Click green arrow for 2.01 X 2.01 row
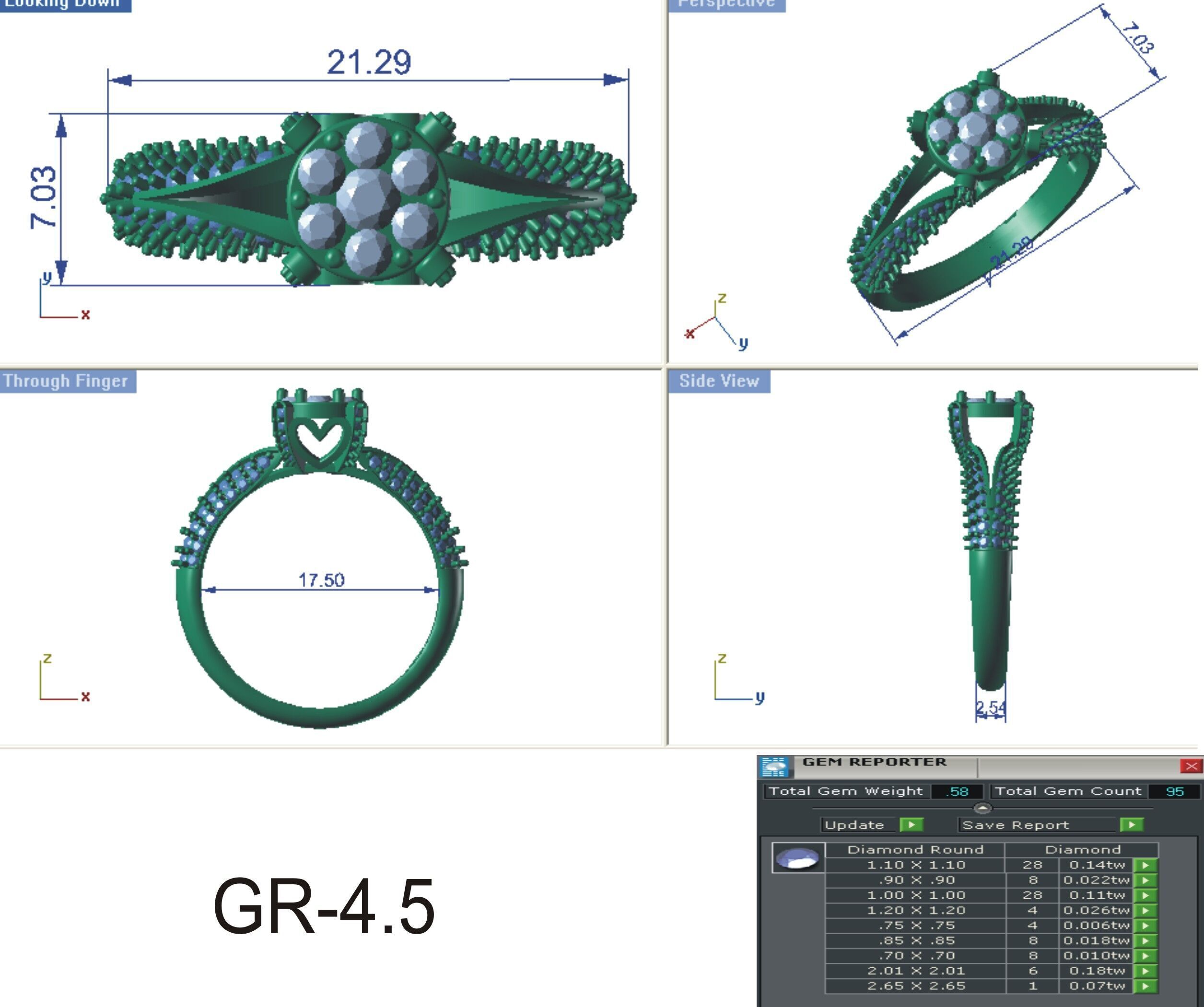The height and width of the screenshot is (1007, 1204). (1146, 971)
